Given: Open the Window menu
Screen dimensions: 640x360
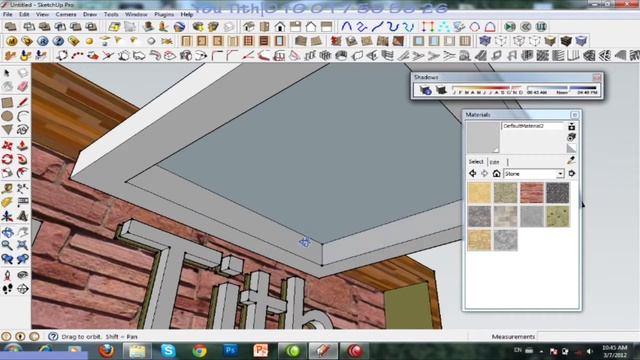Looking at the screenshot, I should pyautogui.click(x=136, y=14).
